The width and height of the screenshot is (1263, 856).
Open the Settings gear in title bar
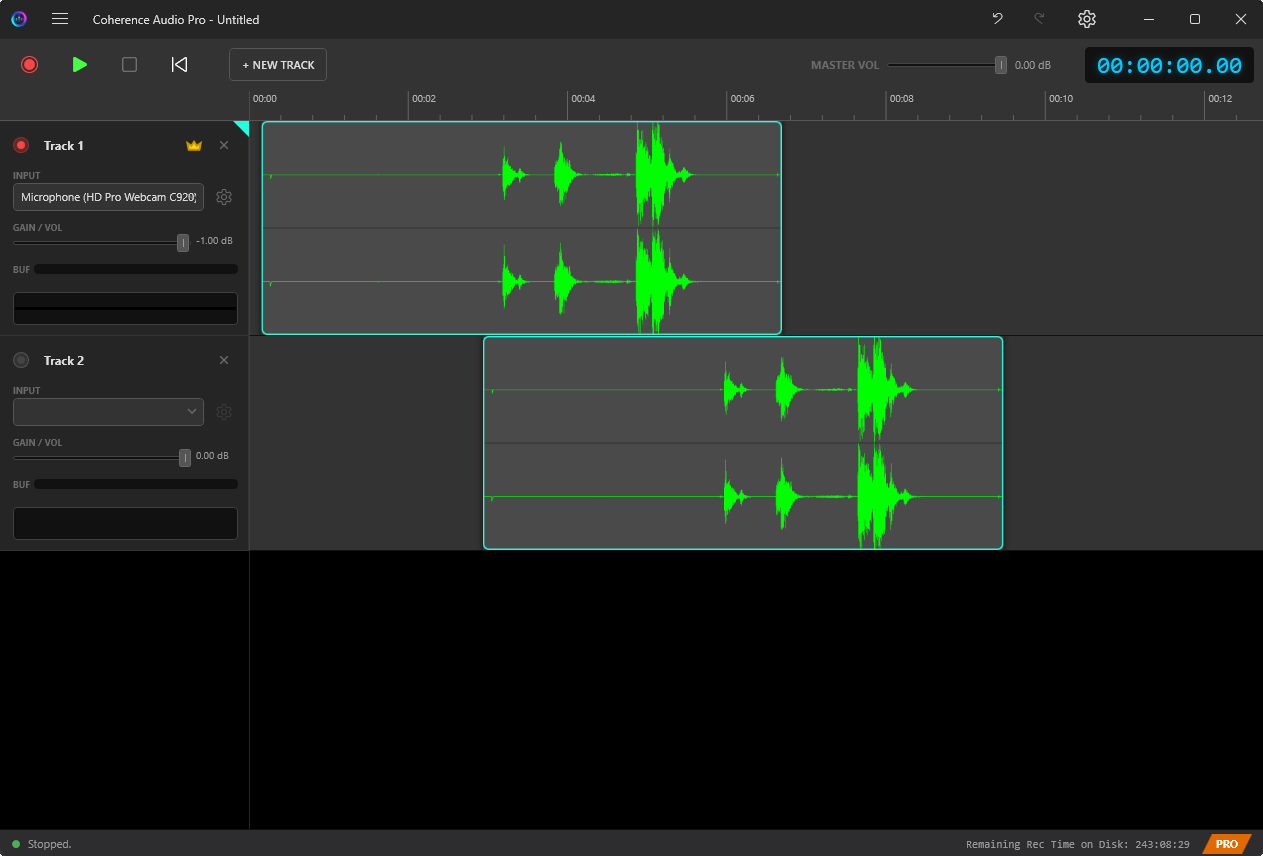pos(1087,19)
